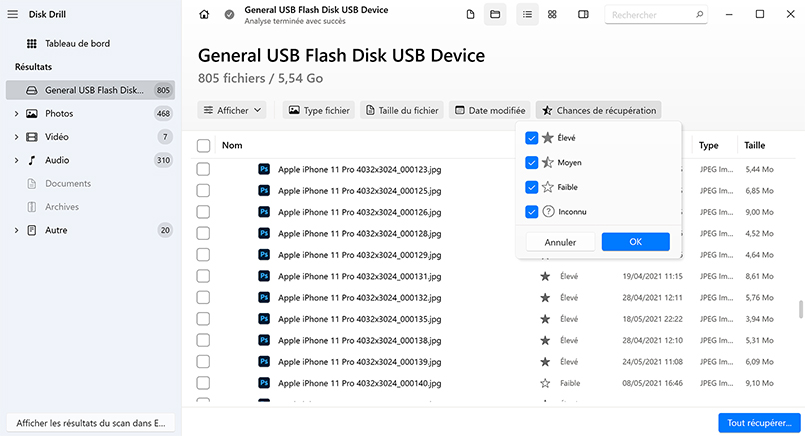
Task: Click the Tout récupérer button
Action: 757,422
